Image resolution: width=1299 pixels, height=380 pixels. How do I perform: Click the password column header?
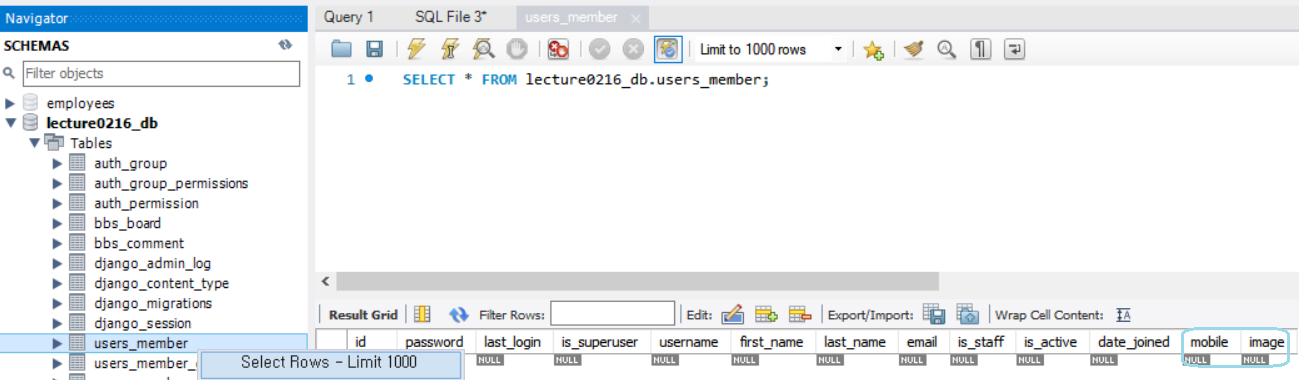click(435, 342)
